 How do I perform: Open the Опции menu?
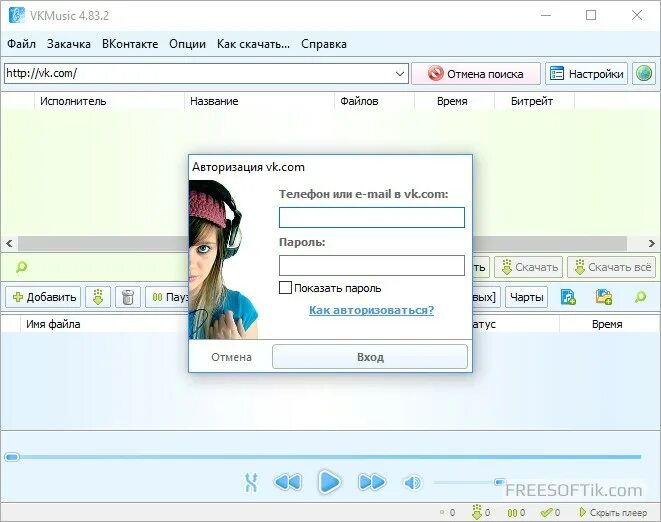click(x=188, y=44)
